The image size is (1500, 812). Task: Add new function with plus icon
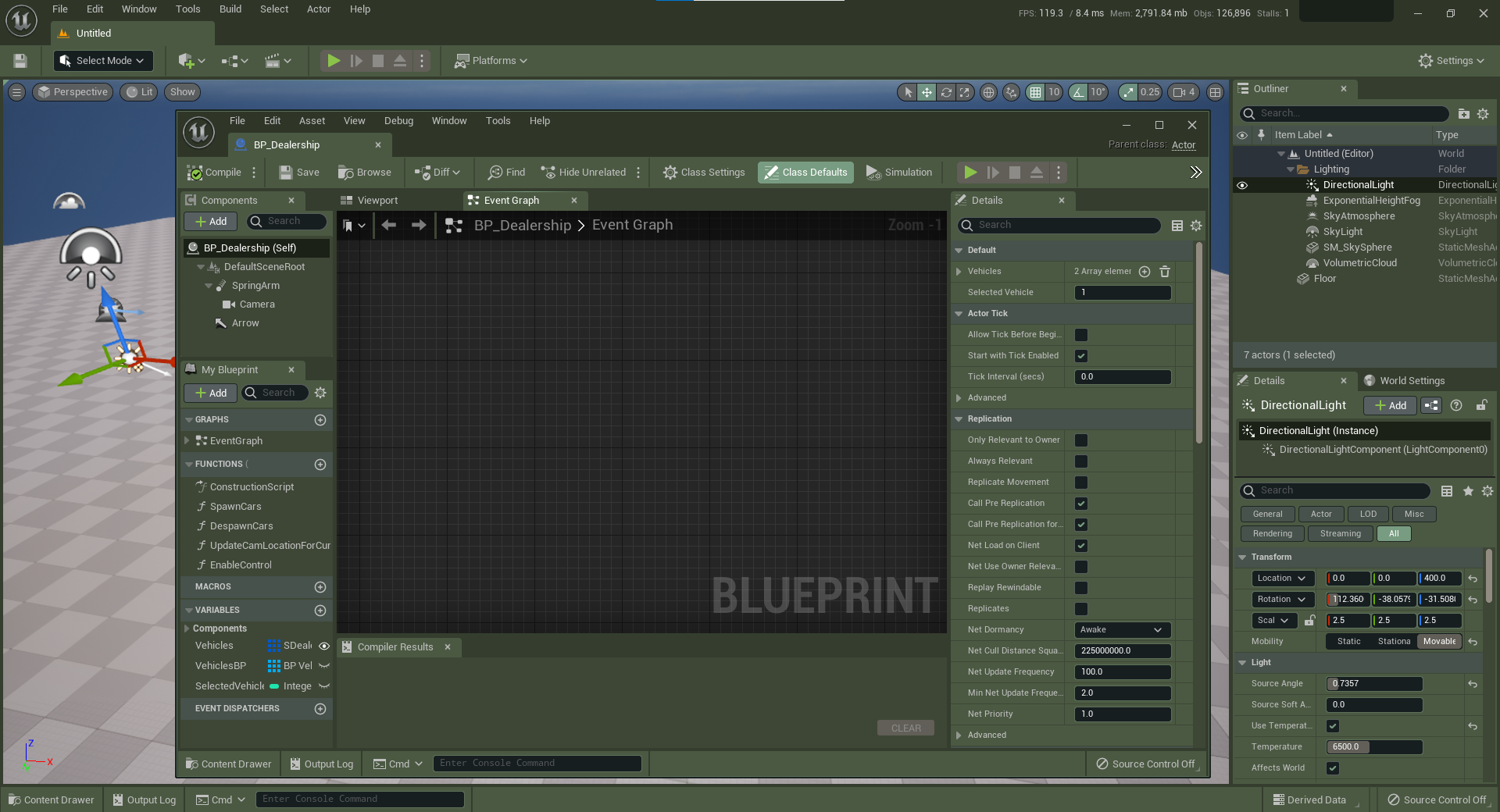pos(320,465)
